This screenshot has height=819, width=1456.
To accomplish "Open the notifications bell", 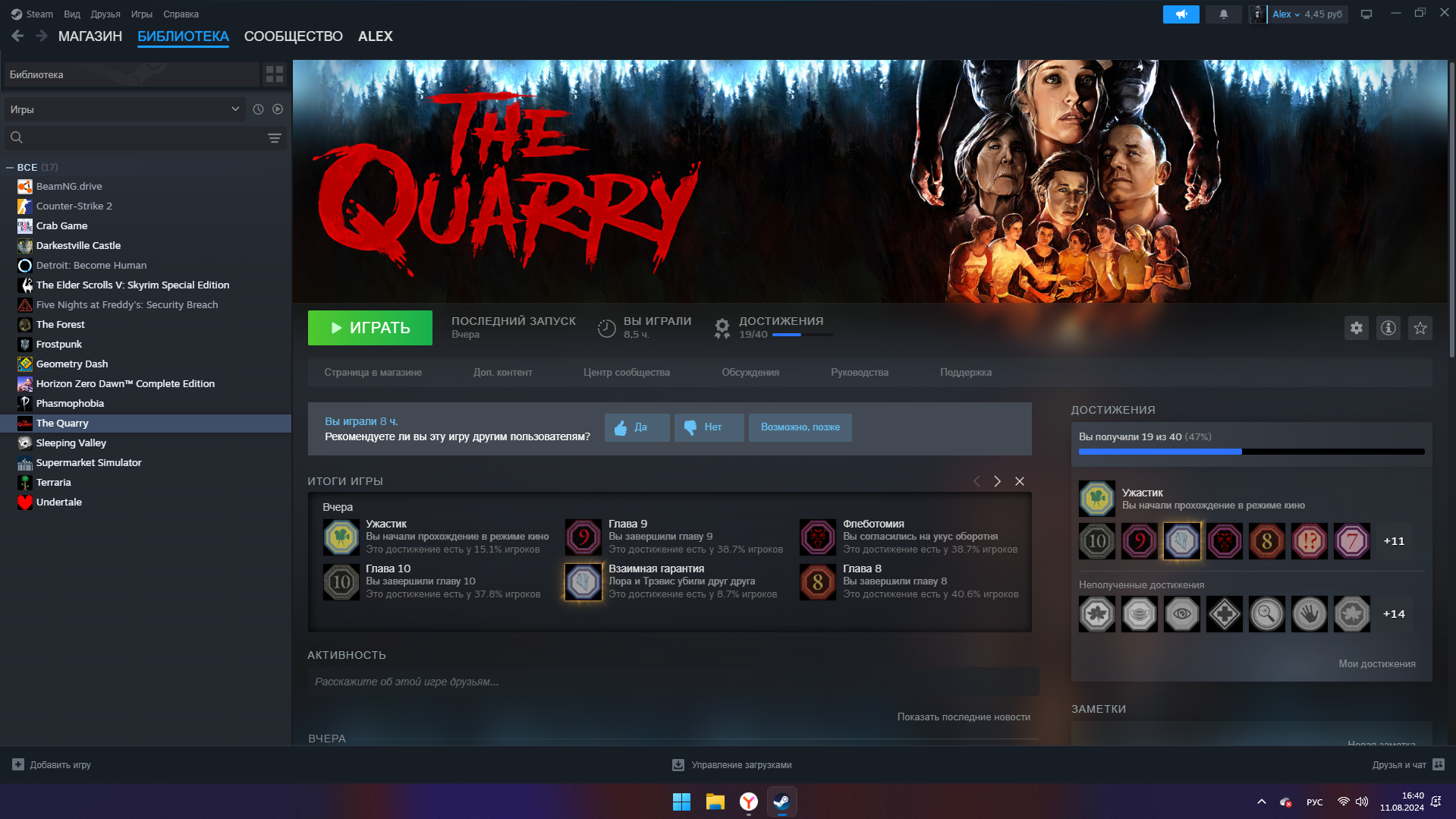I will click(1223, 14).
